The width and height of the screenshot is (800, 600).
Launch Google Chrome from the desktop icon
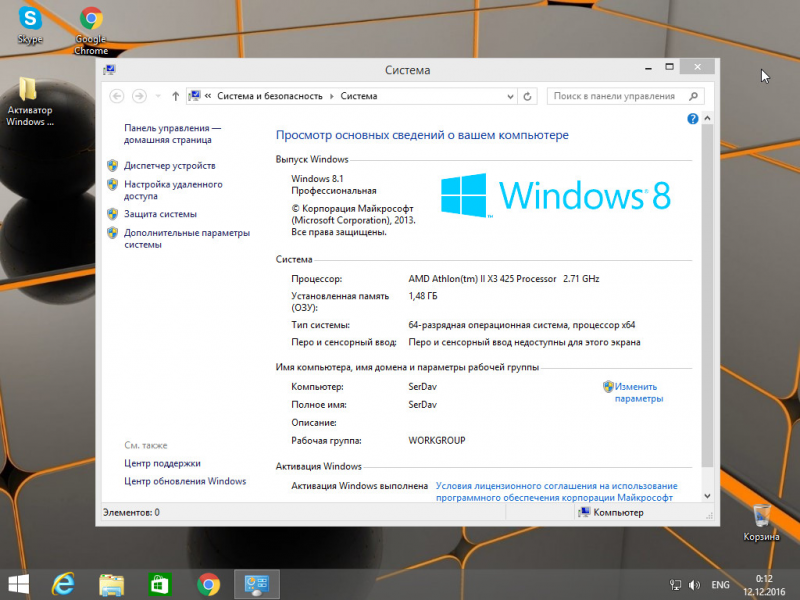(x=91, y=31)
